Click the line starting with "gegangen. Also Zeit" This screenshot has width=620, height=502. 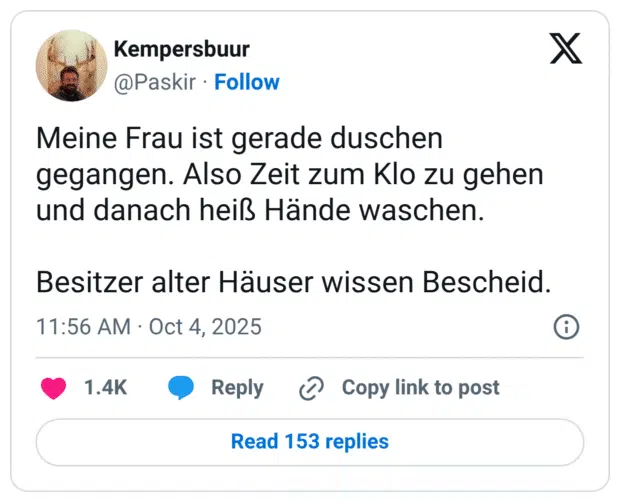(x=289, y=173)
